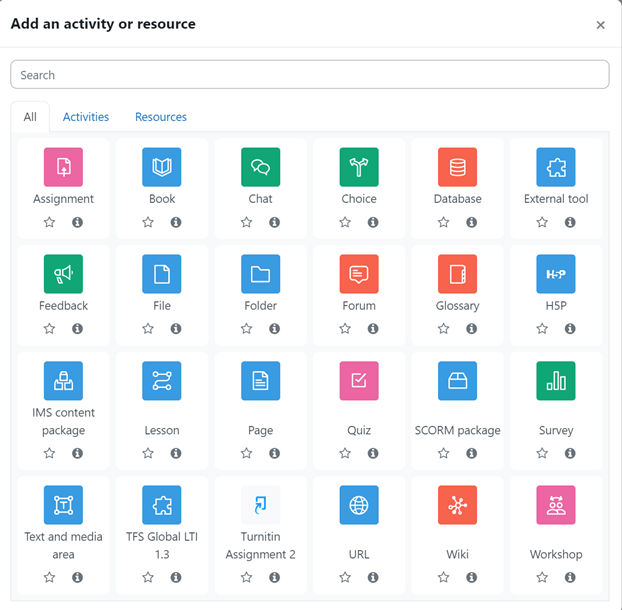
Task: Select the Database activity icon
Action: click(x=457, y=167)
